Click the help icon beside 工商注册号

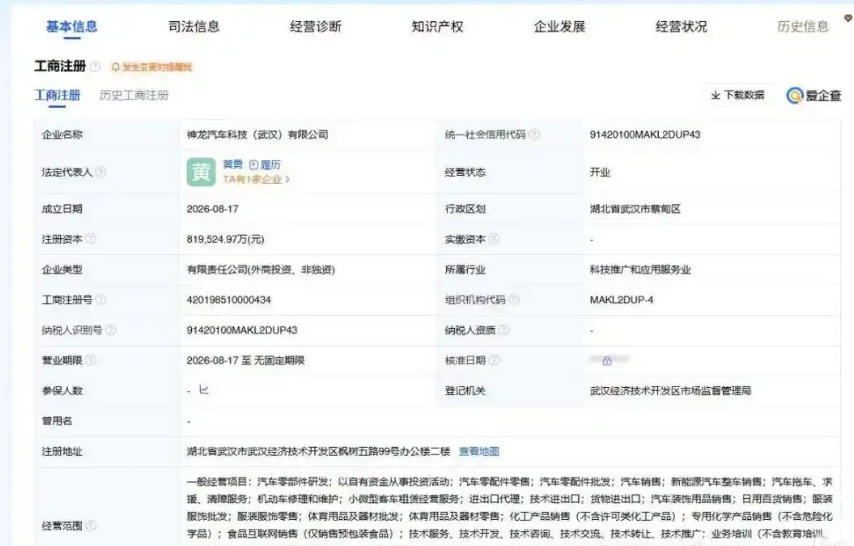(x=101, y=299)
